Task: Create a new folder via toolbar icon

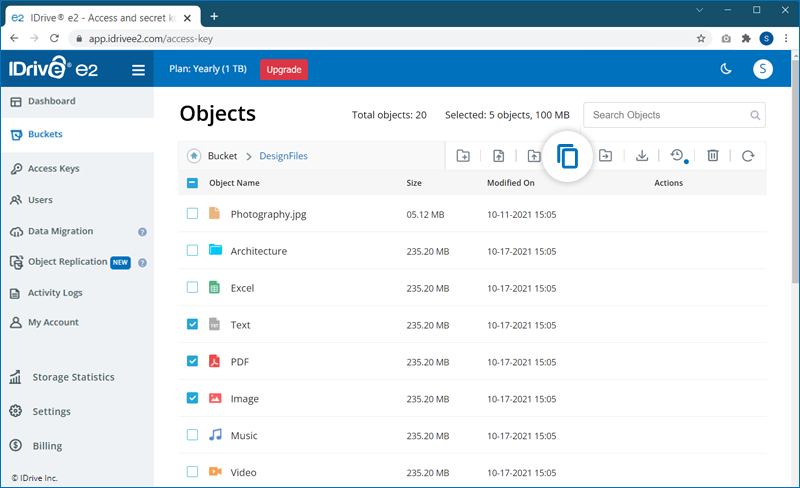Action: 463,156
